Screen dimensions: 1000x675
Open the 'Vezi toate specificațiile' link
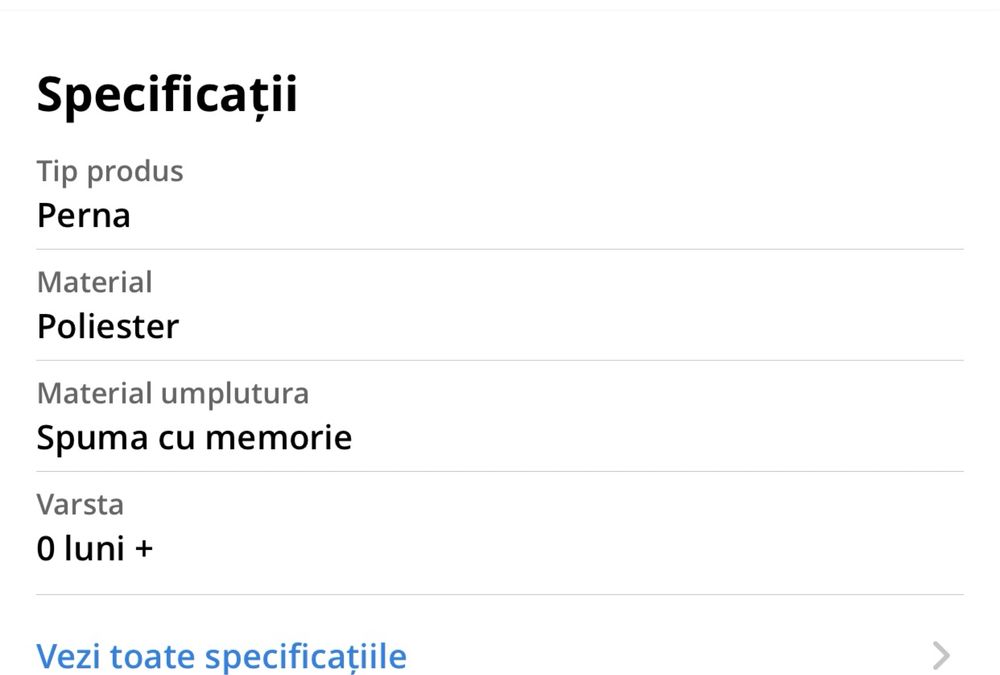[x=221, y=656]
